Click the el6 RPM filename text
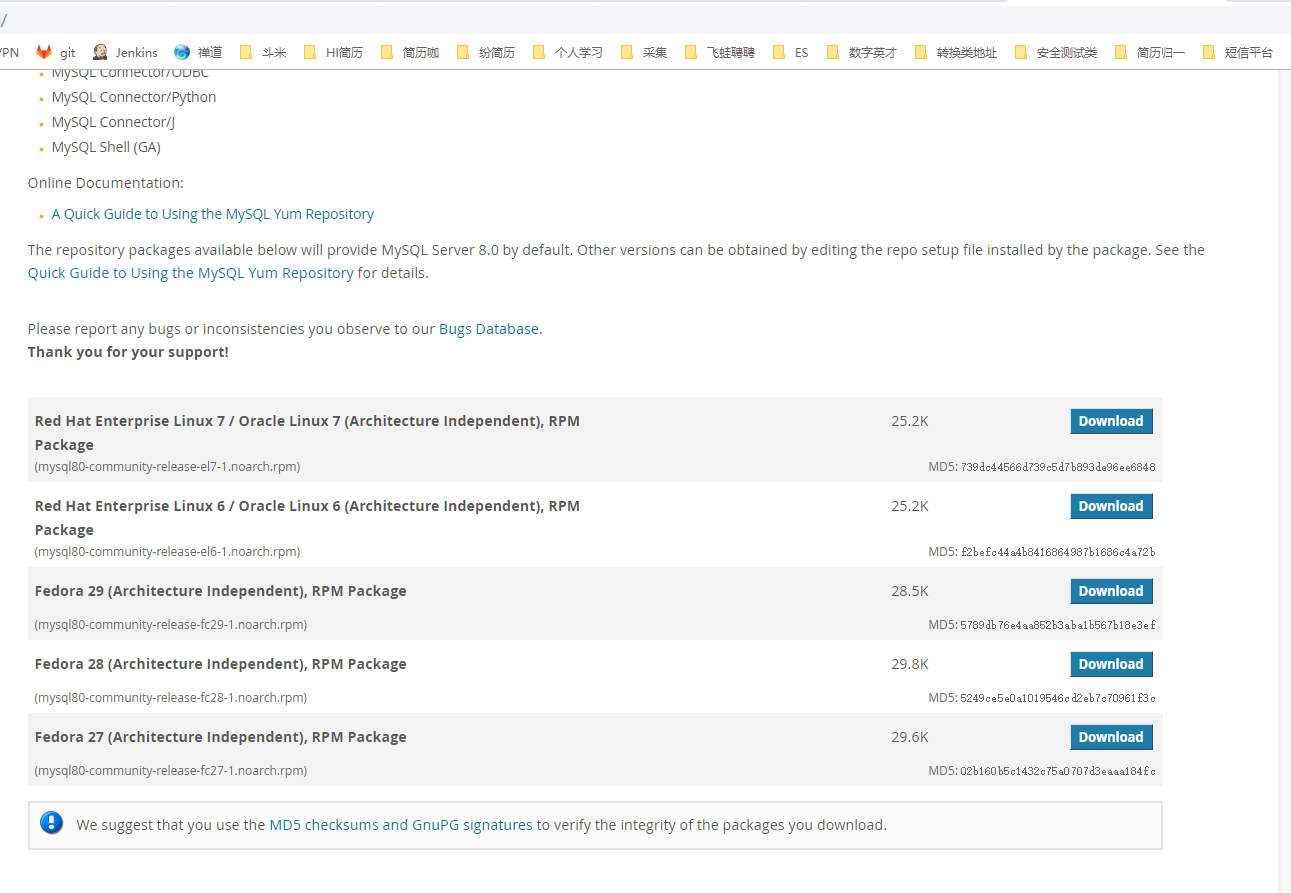Screen dimensions: 1291x893 167,552
